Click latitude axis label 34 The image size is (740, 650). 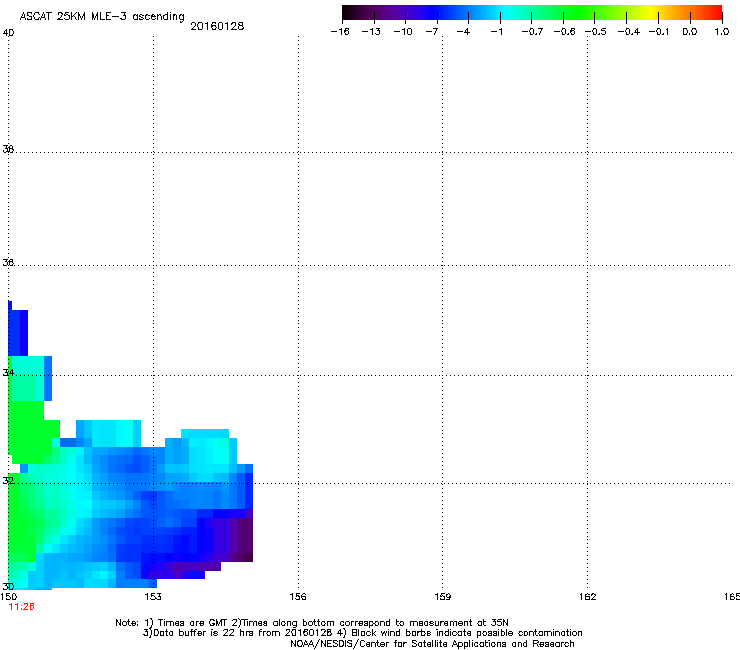(8, 372)
